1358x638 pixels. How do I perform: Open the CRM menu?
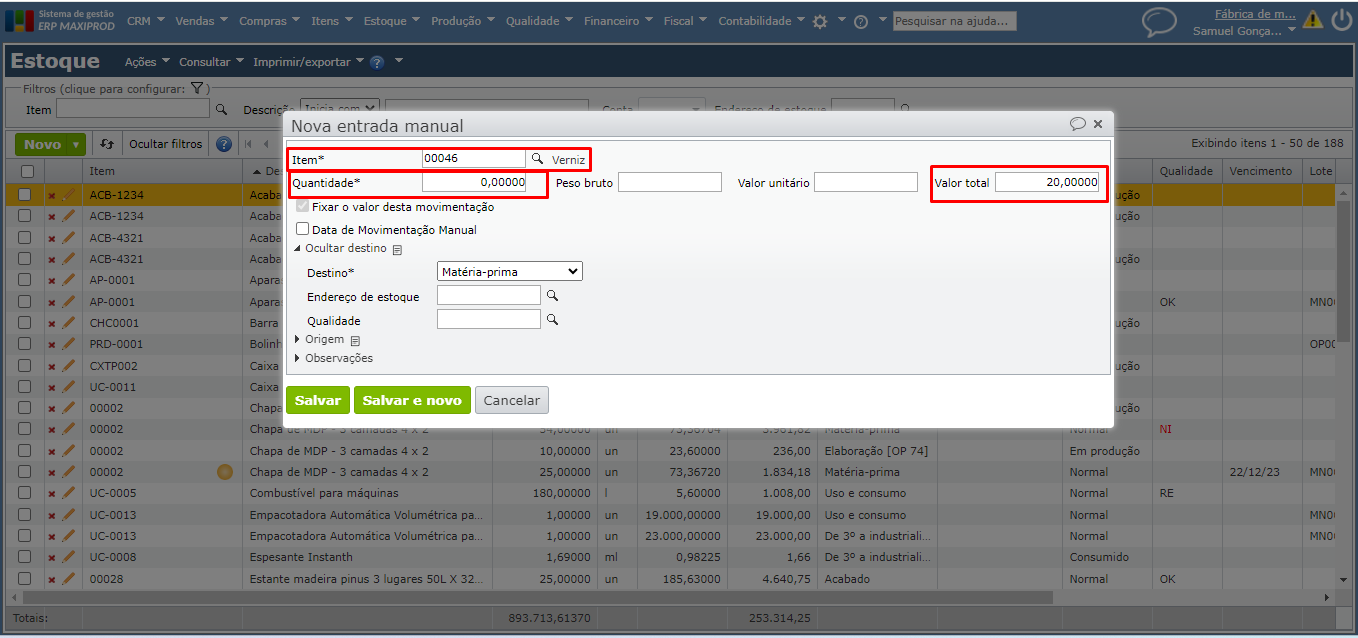click(146, 21)
